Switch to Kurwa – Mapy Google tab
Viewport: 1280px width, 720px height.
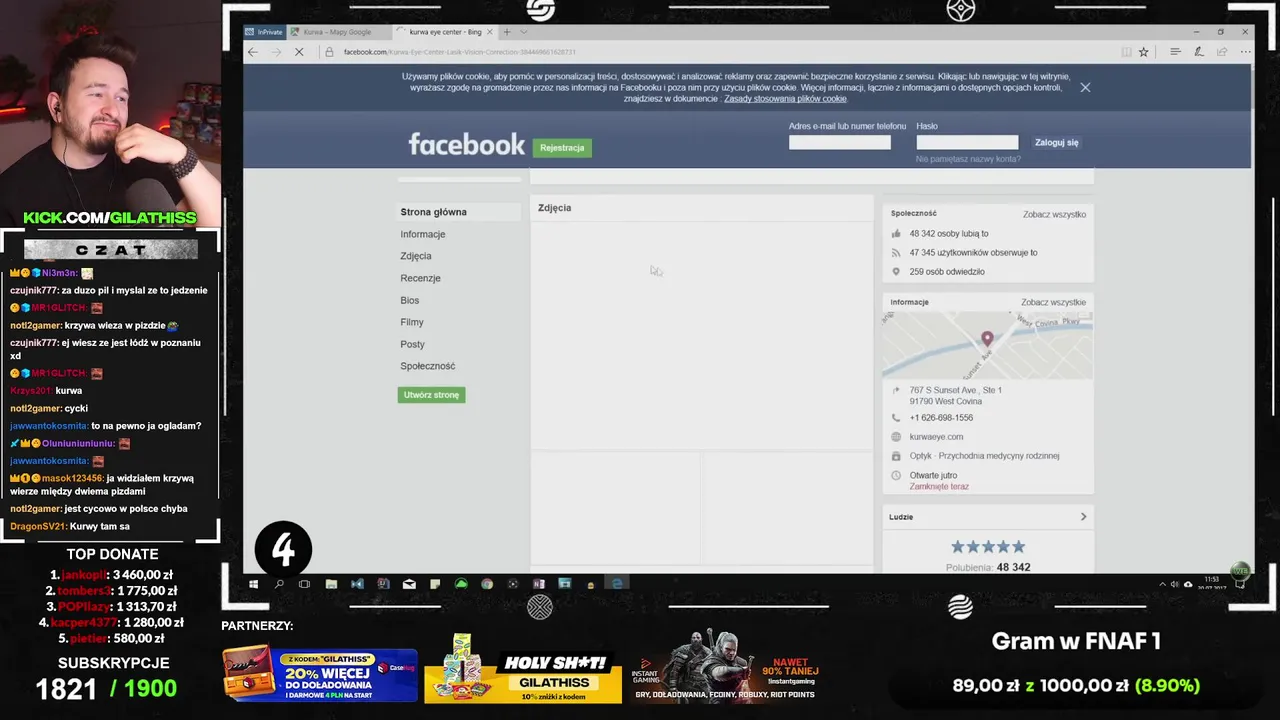click(337, 32)
